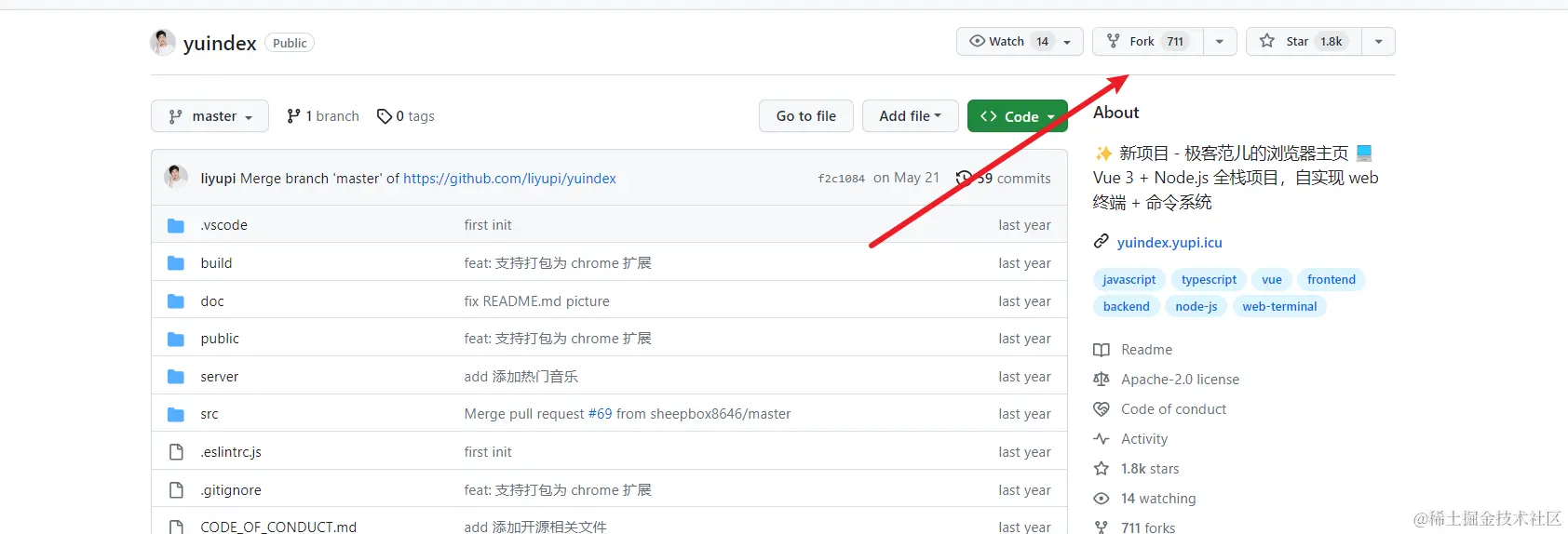The width and height of the screenshot is (1568, 534).
Task: View the 14 watching link
Action: click(x=1158, y=499)
